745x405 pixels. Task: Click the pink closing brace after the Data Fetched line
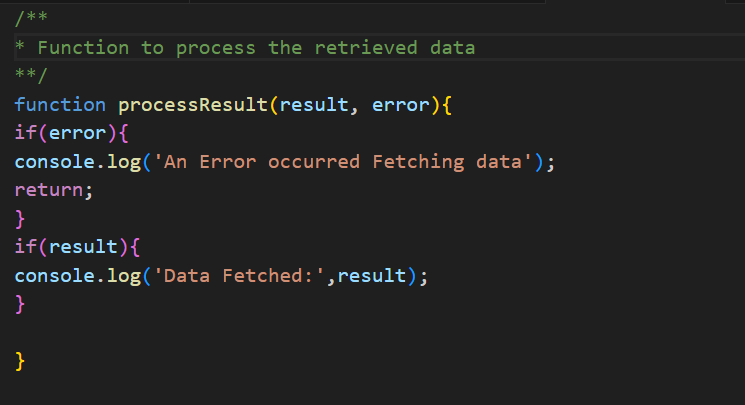point(20,304)
